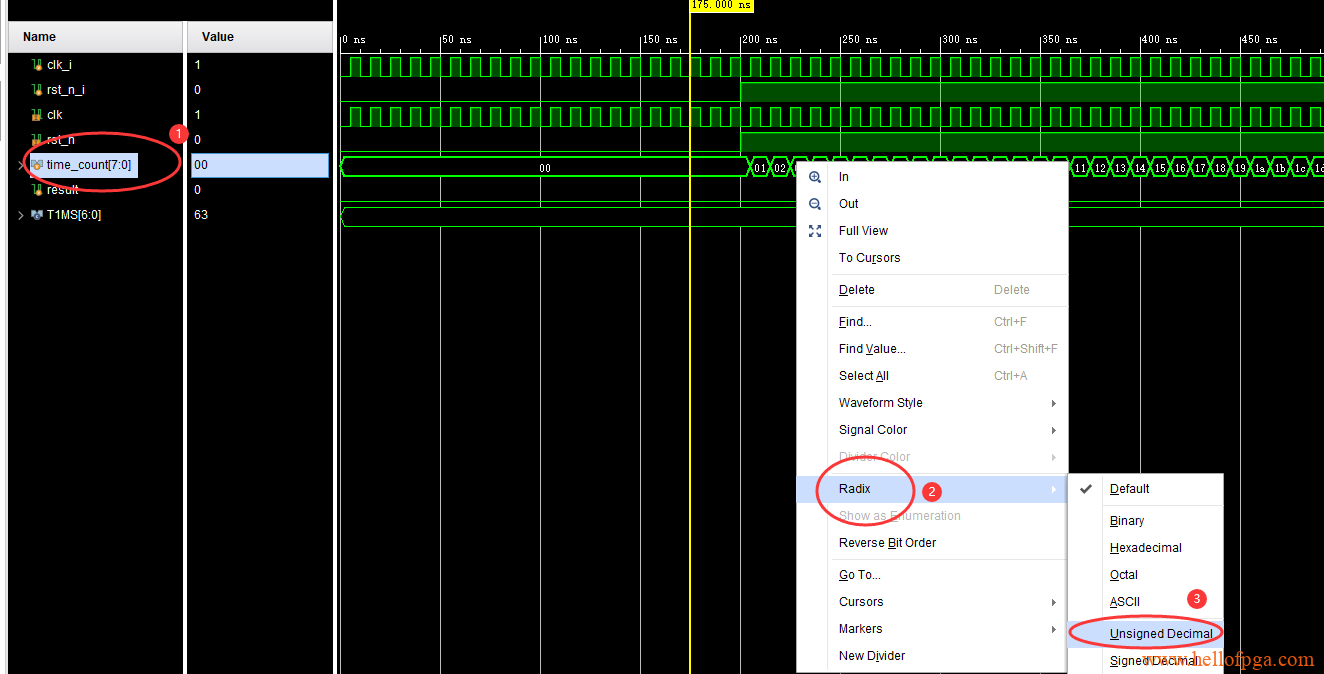Image resolution: width=1324 pixels, height=674 pixels.
Task: Choose Reverse Bit Order menu item
Action: point(887,543)
